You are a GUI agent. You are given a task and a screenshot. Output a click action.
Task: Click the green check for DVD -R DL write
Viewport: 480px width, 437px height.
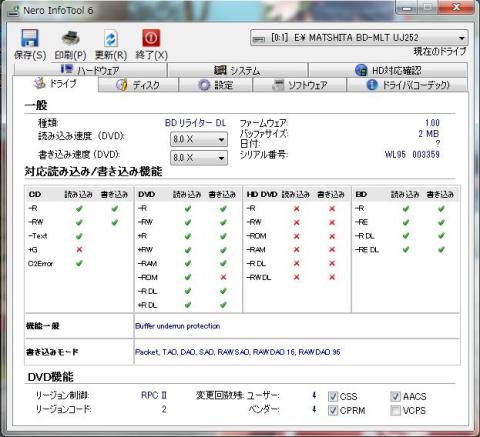[x=223, y=291]
